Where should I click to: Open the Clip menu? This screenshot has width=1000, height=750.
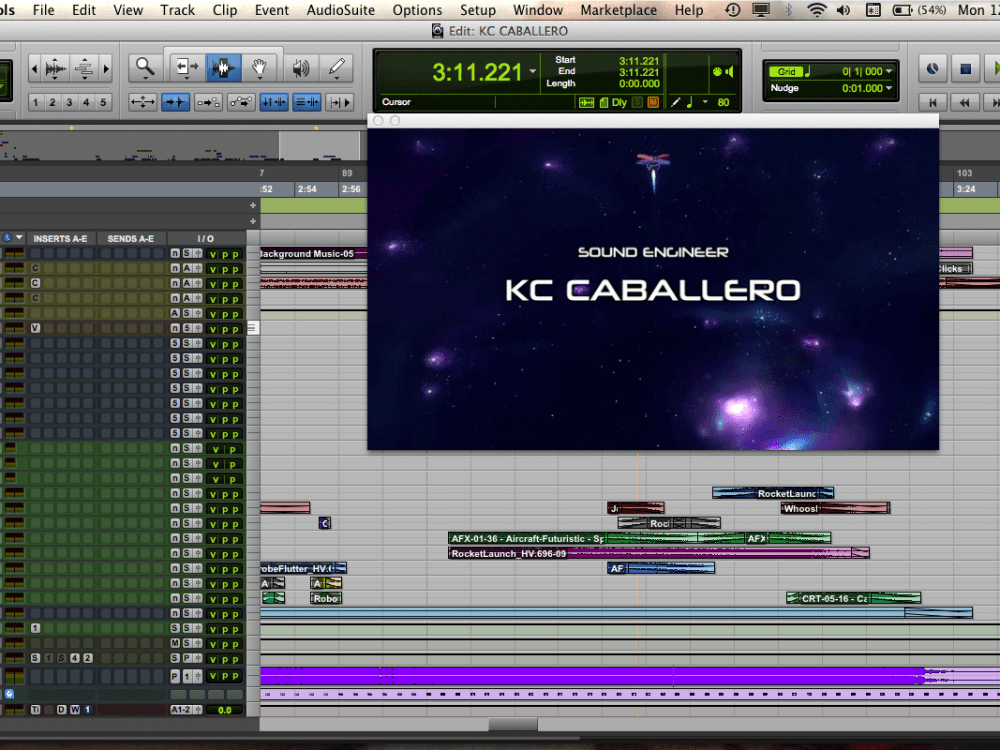tap(224, 10)
